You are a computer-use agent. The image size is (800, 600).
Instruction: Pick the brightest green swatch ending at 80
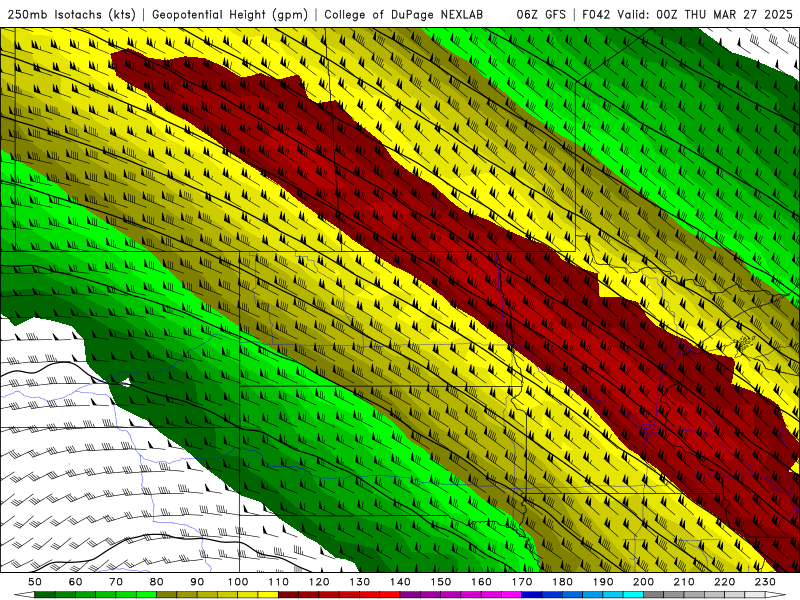[146, 595]
